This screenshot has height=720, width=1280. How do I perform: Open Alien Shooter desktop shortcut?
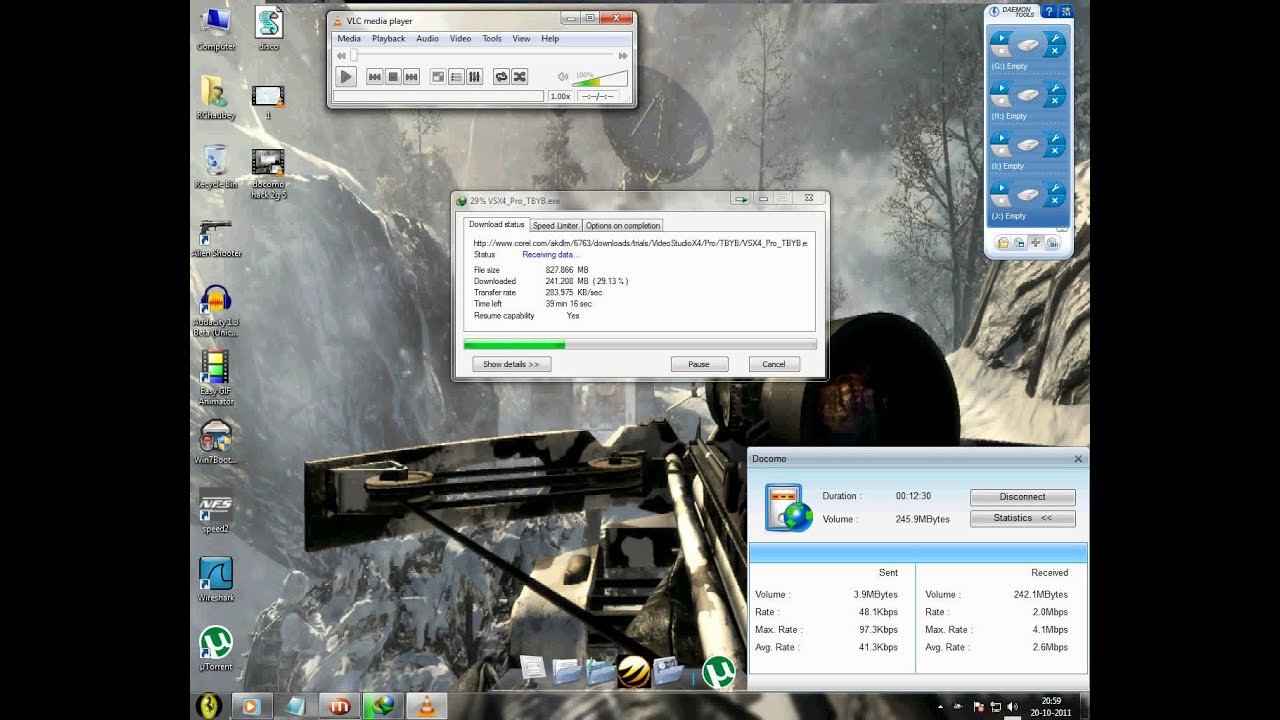216,238
